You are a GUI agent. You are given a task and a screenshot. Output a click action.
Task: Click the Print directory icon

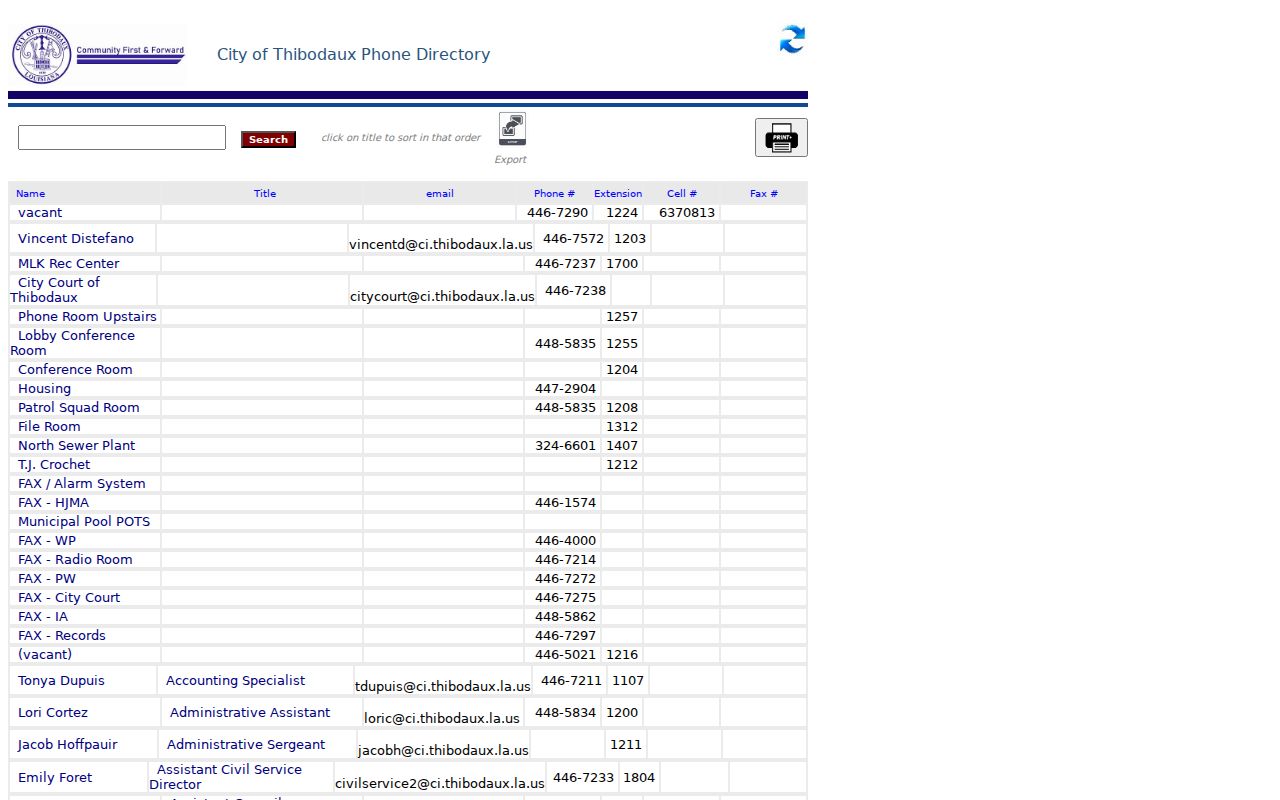[781, 138]
